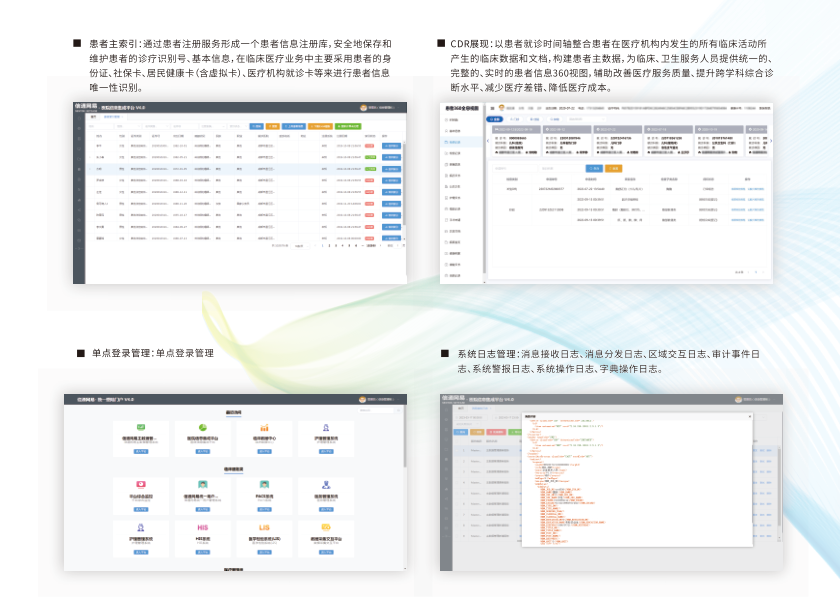The image size is (840, 607).
Task: Click the orange bar chart portal icon
Action: click(x=265, y=428)
